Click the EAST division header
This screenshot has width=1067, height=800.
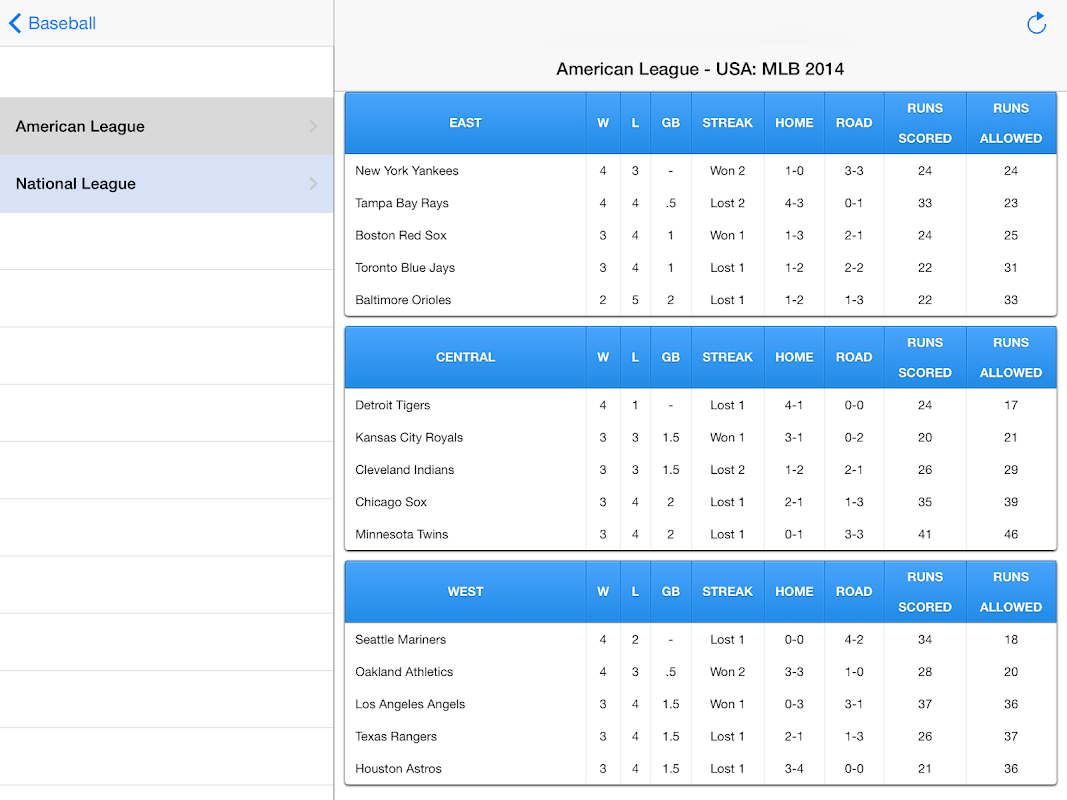pos(465,123)
